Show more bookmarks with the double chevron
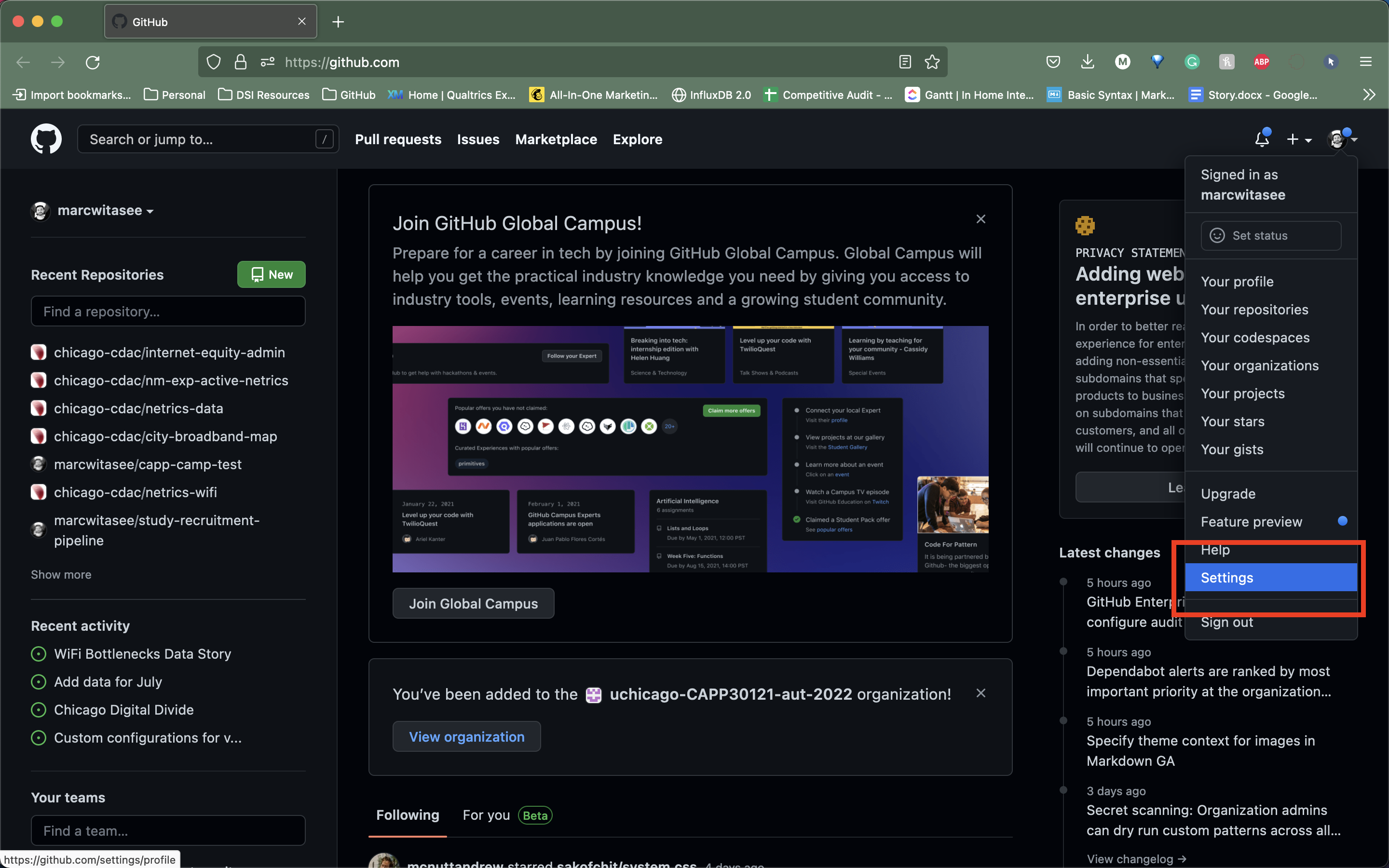 coord(1369,95)
